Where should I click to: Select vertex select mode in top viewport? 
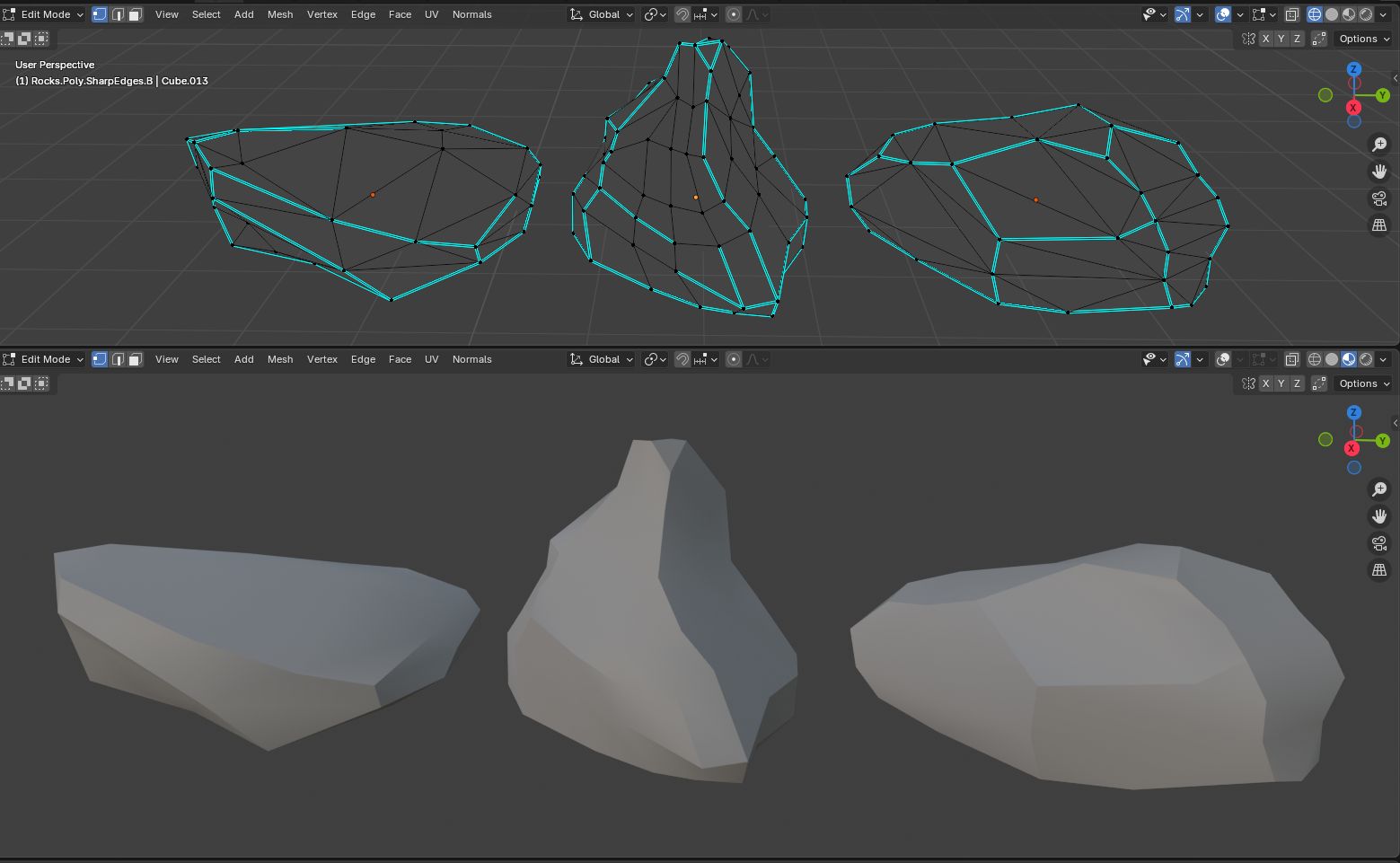tap(100, 14)
